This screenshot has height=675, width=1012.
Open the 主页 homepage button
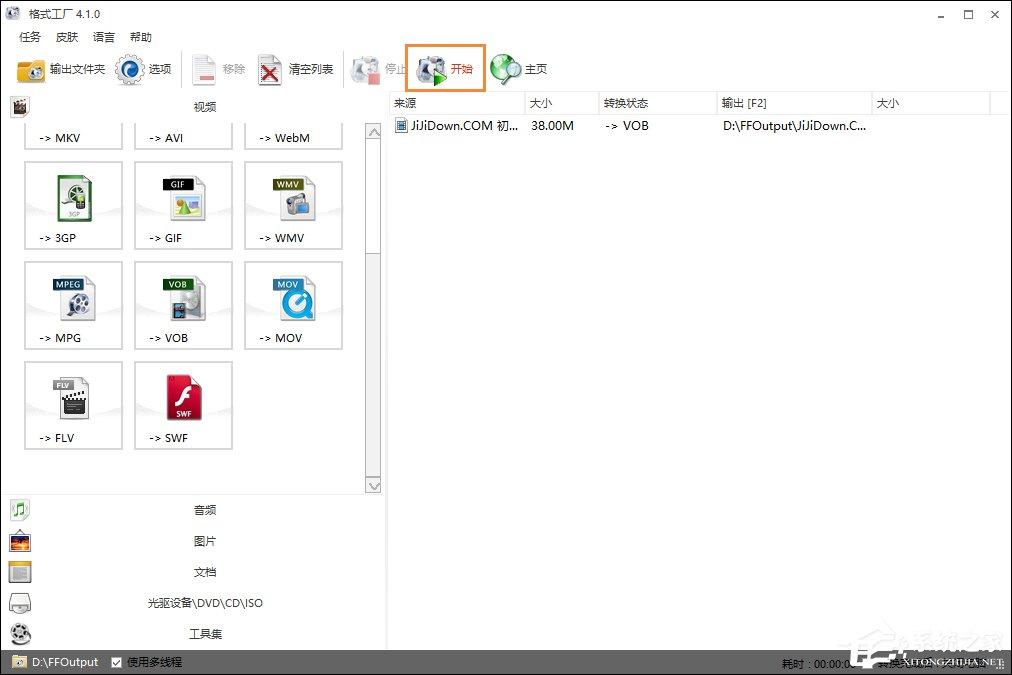point(518,69)
